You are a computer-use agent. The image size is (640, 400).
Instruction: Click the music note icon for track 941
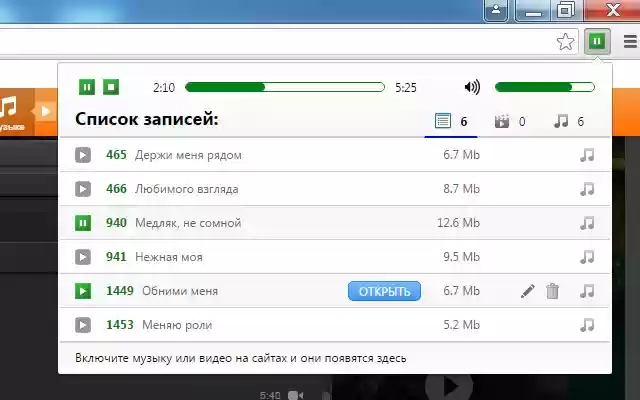(x=587, y=257)
